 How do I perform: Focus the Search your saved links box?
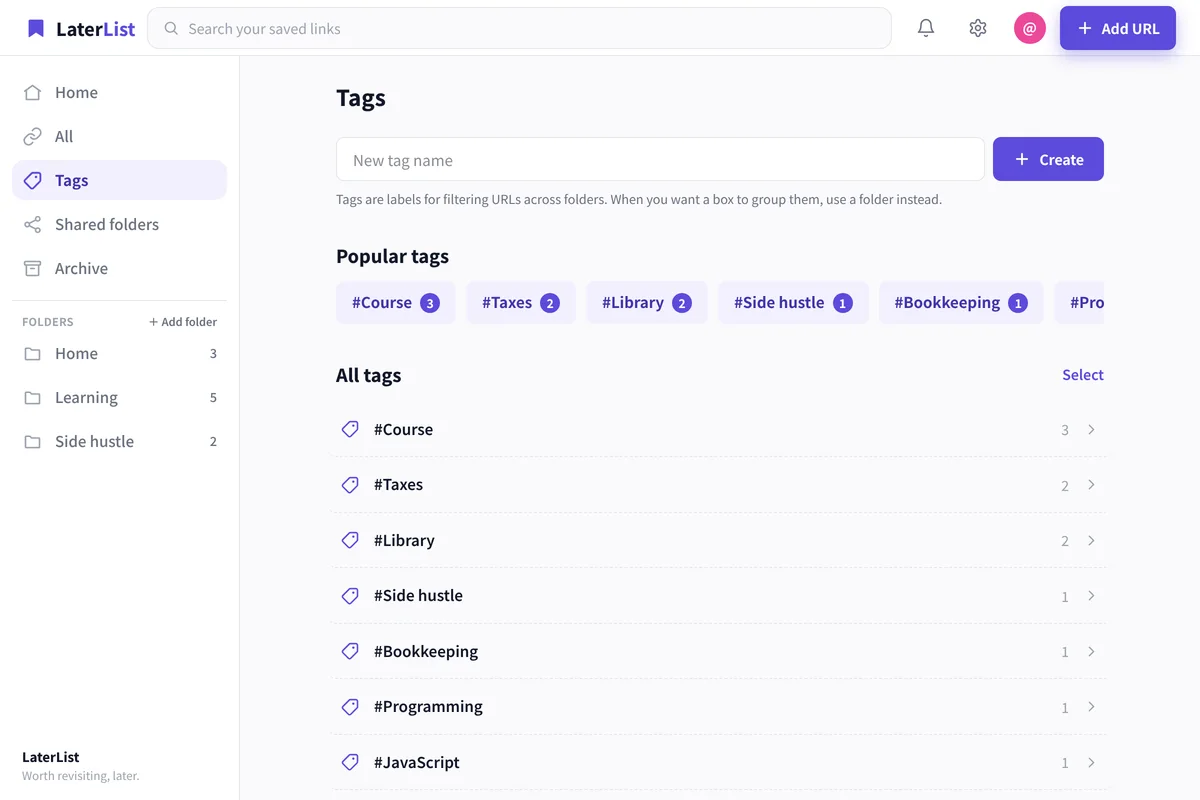click(519, 28)
